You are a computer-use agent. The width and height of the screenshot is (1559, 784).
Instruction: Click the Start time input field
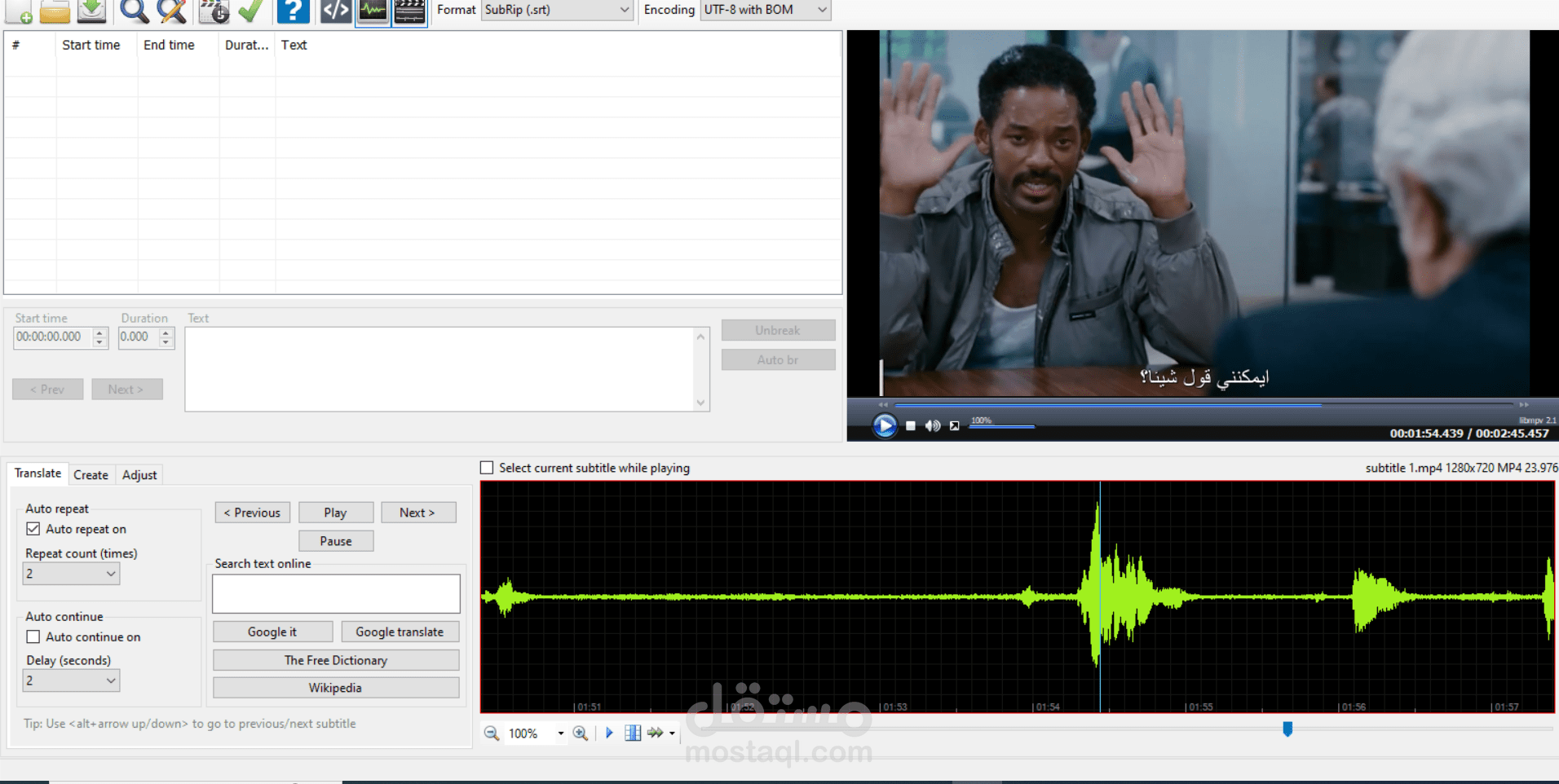[53, 337]
